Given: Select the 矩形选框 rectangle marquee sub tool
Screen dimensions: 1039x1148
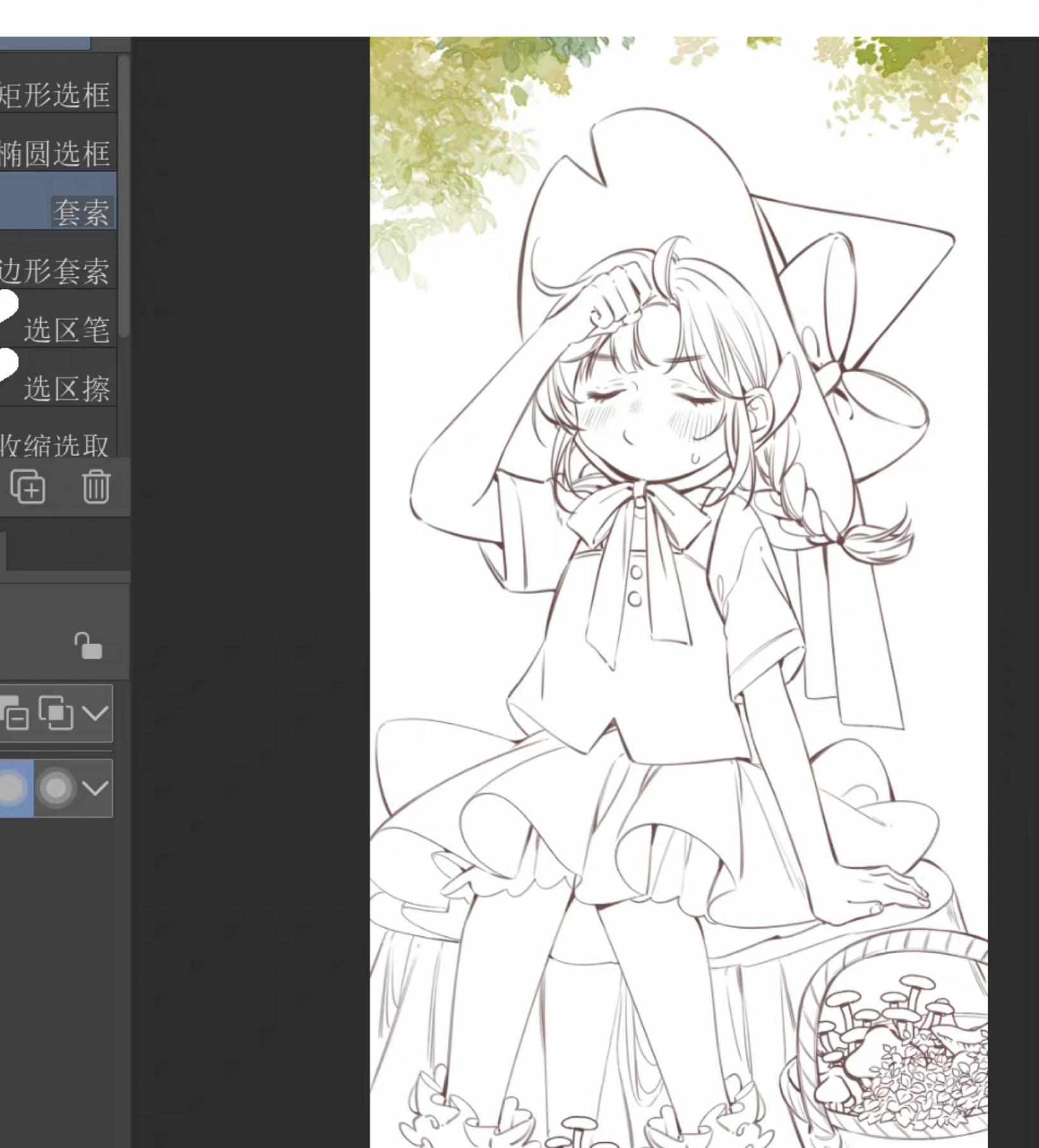Looking at the screenshot, I should click(57, 94).
